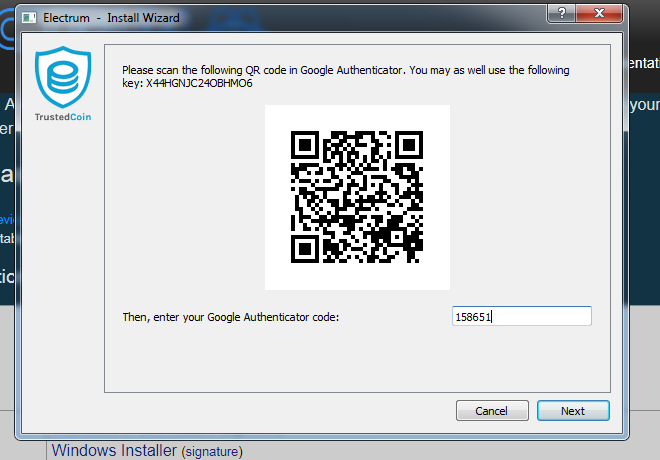The height and width of the screenshot is (460, 660).
Task: Click the 'Please scan the following QR code' instruction
Action: (x=346, y=77)
